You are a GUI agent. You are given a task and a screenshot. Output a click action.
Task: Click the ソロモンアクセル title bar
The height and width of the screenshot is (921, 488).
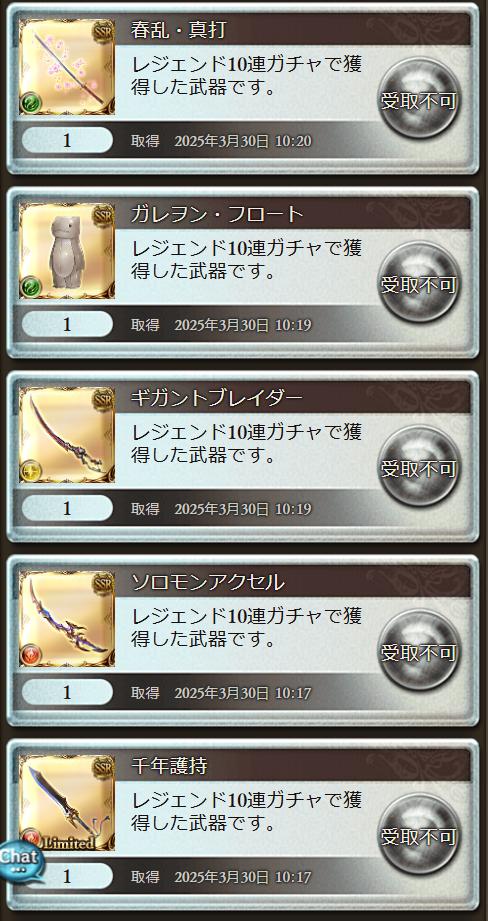point(294,581)
